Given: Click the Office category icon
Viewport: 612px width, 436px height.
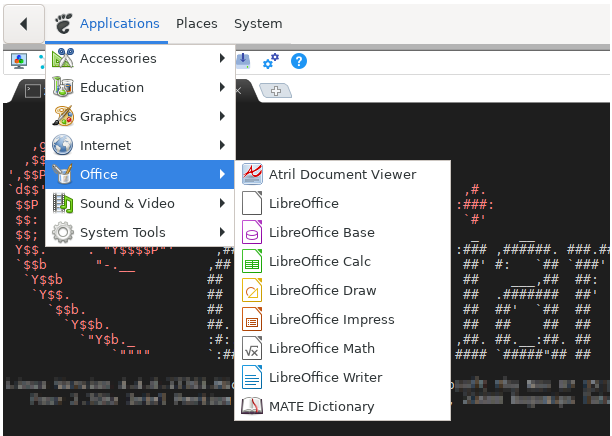Looking at the screenshot, I should 63,174.
